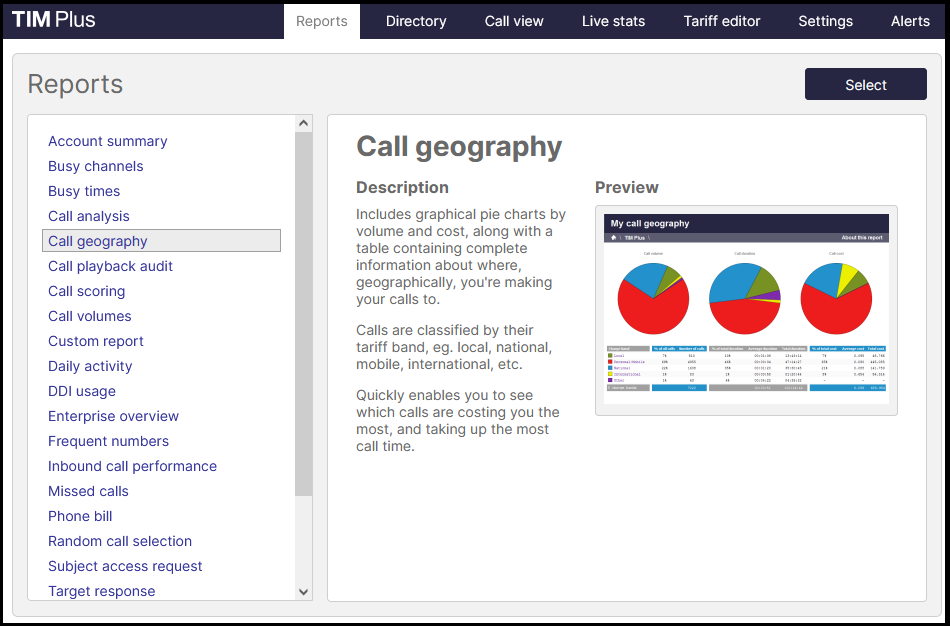Open the Call playback audit report
Screen dimensions: 950x626
tap(110, 266)
